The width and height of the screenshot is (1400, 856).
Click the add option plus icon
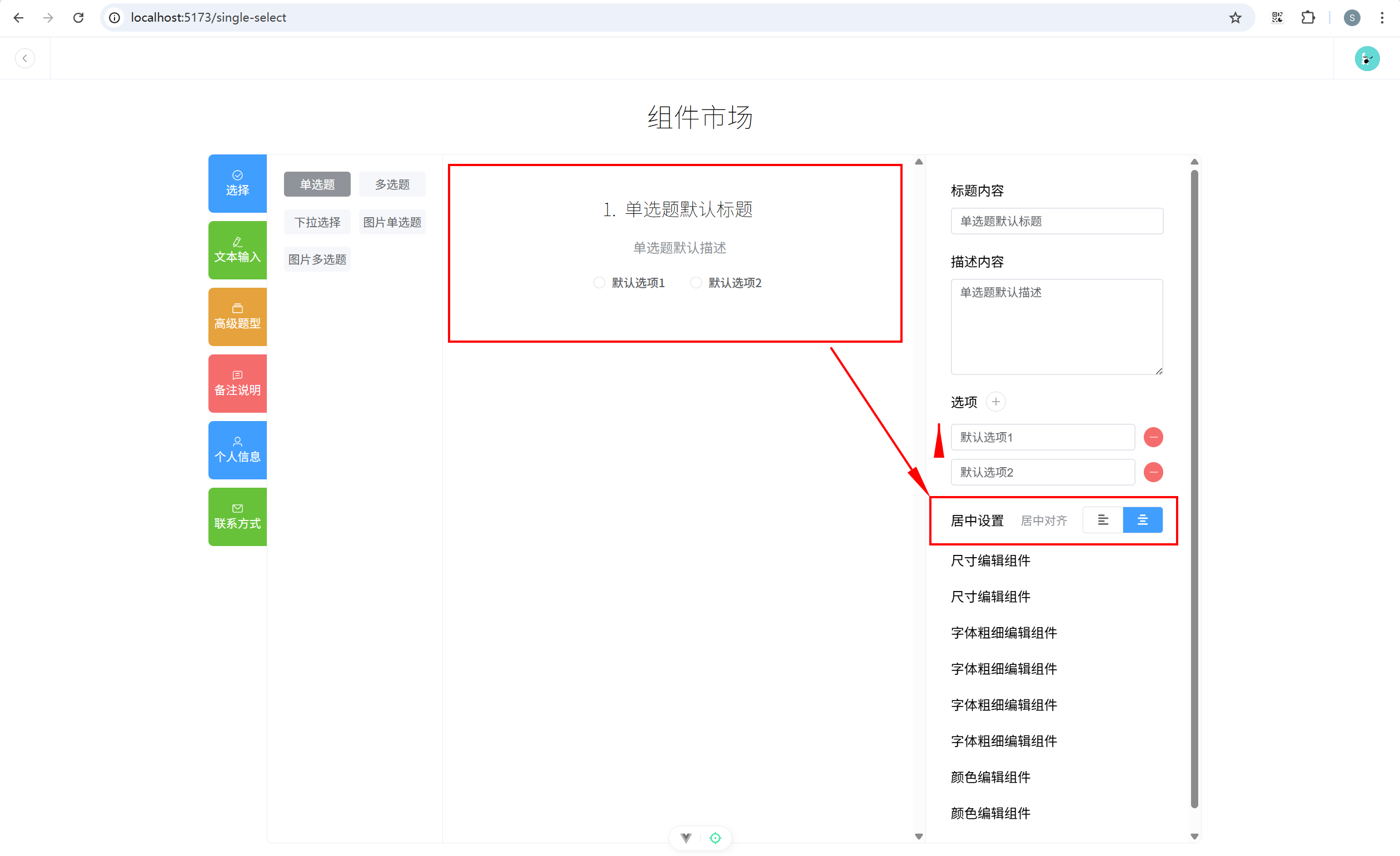pyautogui.click(x=995, y=402)
